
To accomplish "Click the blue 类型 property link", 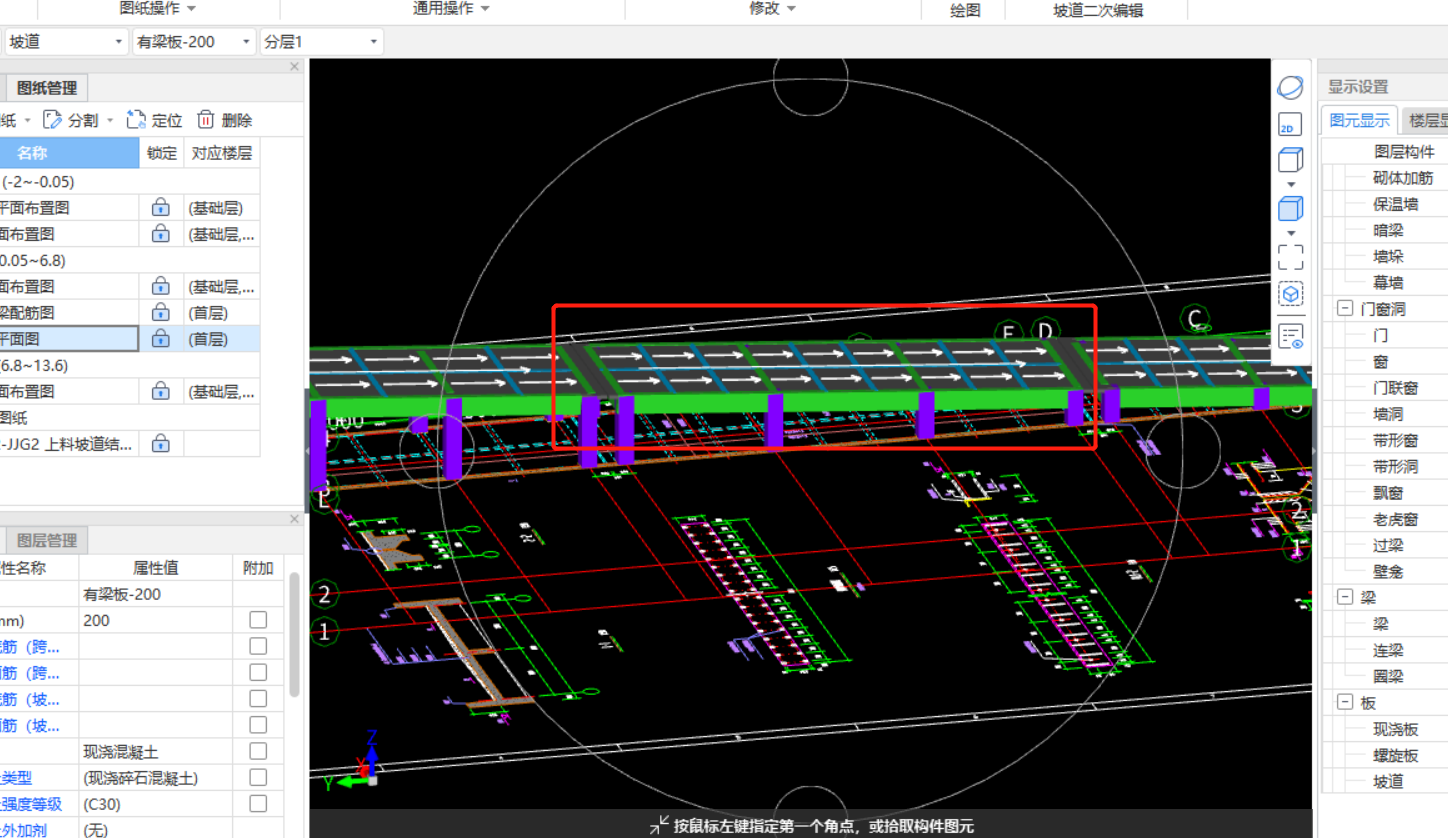I will [16, 777].
